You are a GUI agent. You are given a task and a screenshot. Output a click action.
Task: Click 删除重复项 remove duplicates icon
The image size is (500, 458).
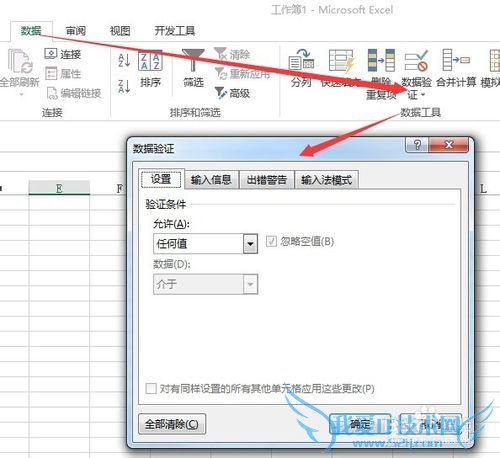point(381,60)
